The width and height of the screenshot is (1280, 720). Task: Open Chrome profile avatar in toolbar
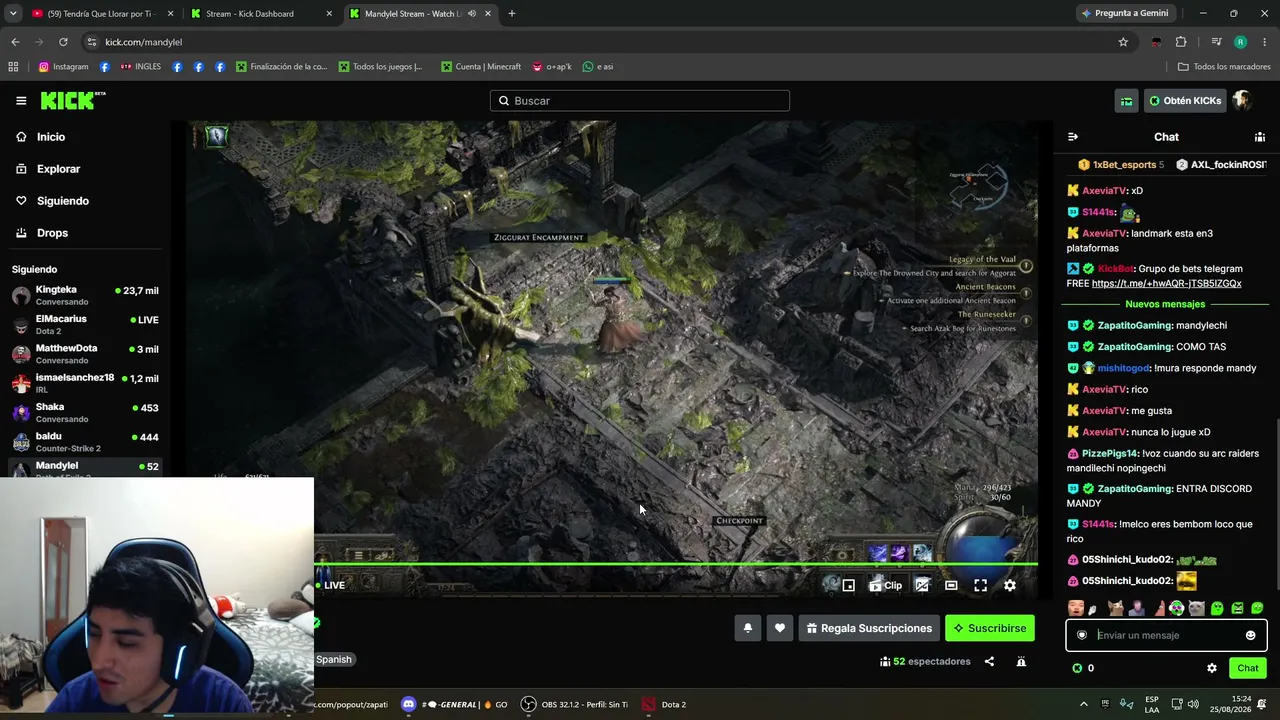(x=1240, y=42)
